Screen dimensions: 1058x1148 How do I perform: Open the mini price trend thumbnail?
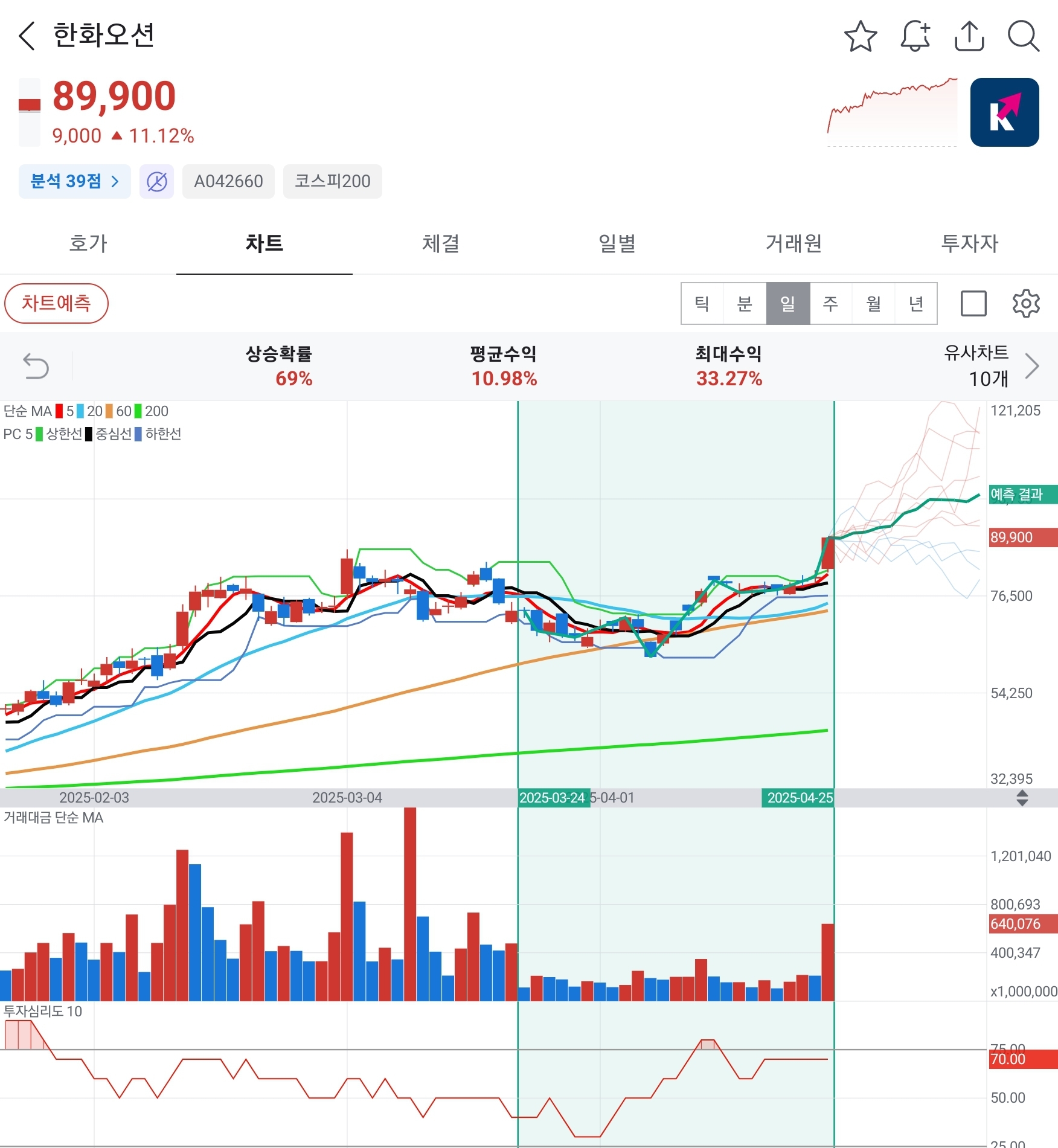tap(892, 112)
